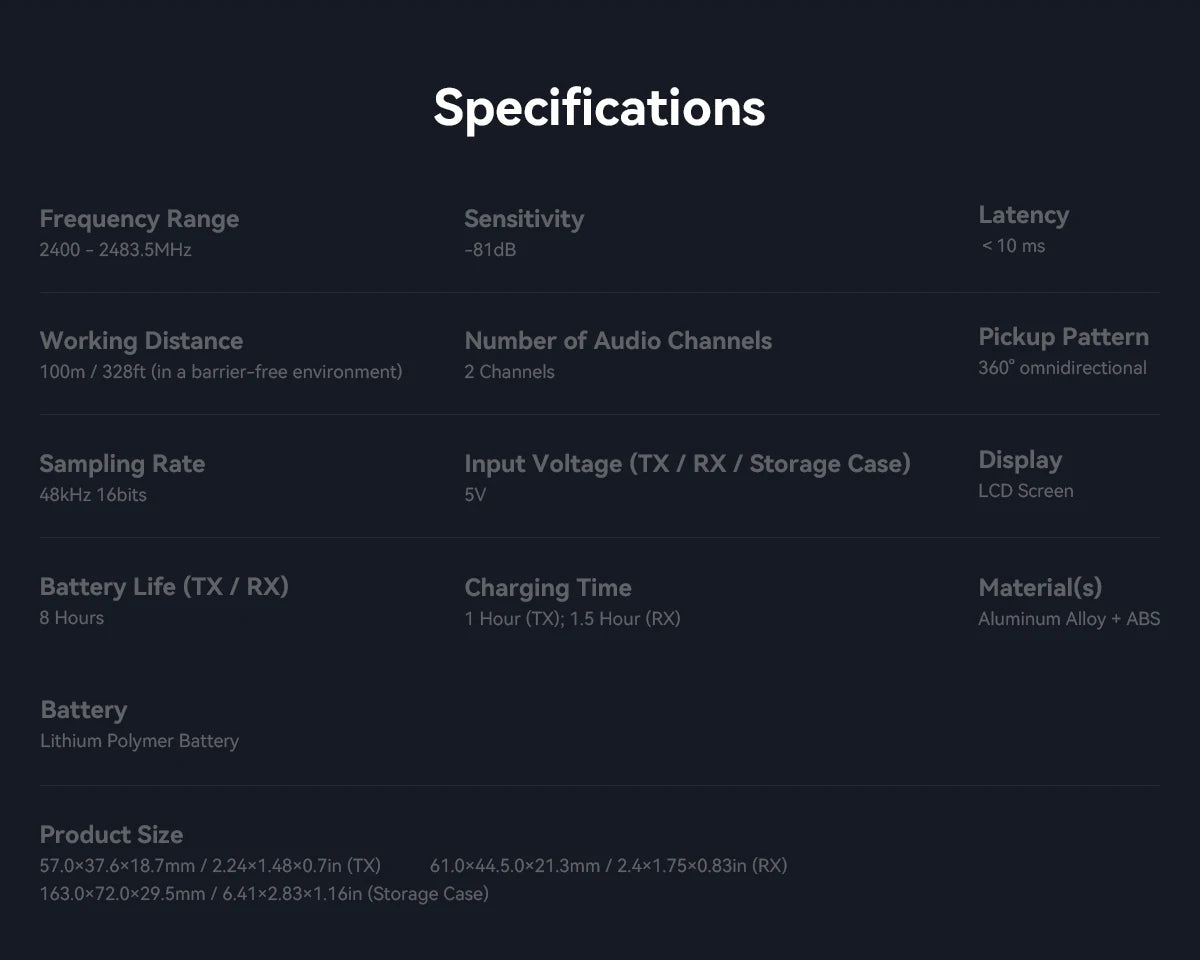The height and width of the screenshot is (960, 1200).
Task: Click the Specifications heading
Action: coord(599,108)
